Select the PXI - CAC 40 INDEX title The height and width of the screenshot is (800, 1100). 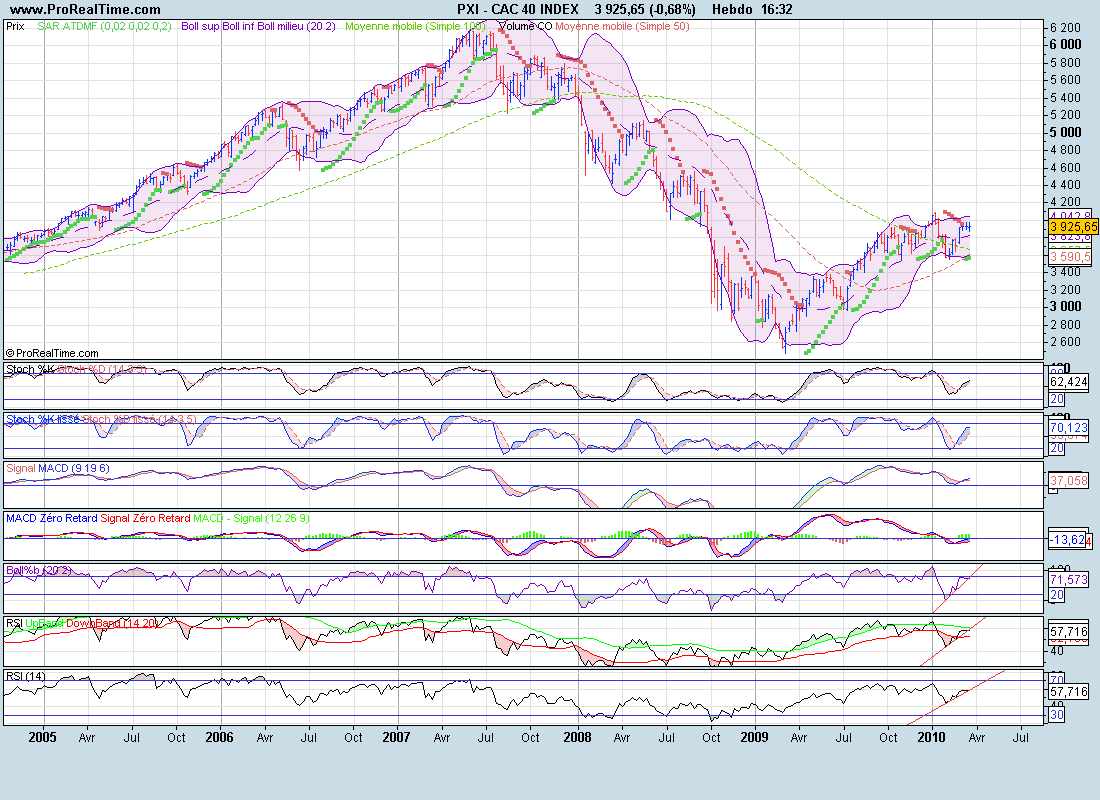click(x=518, y=10)
